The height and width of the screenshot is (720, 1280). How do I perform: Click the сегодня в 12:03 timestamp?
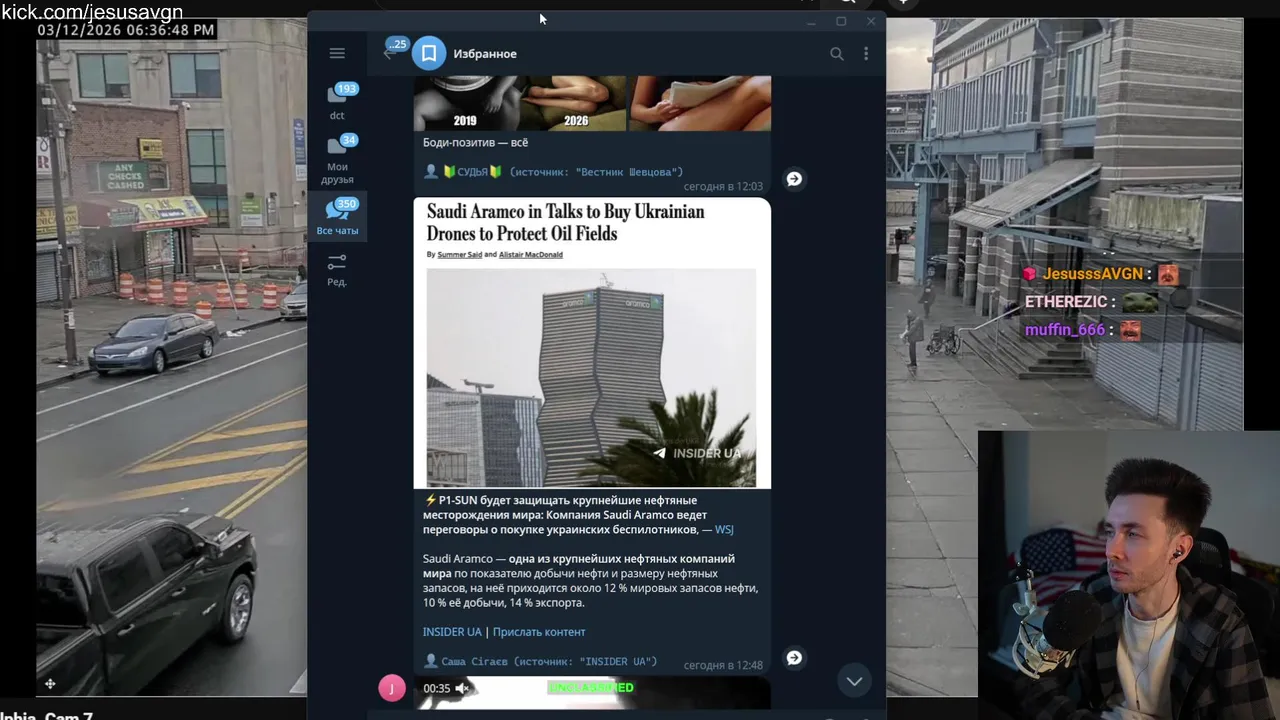pyautogui.click(x=723, y=187)
